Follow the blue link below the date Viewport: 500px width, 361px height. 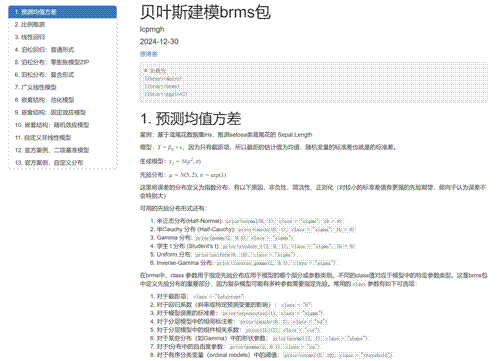(x=149, y=54)
